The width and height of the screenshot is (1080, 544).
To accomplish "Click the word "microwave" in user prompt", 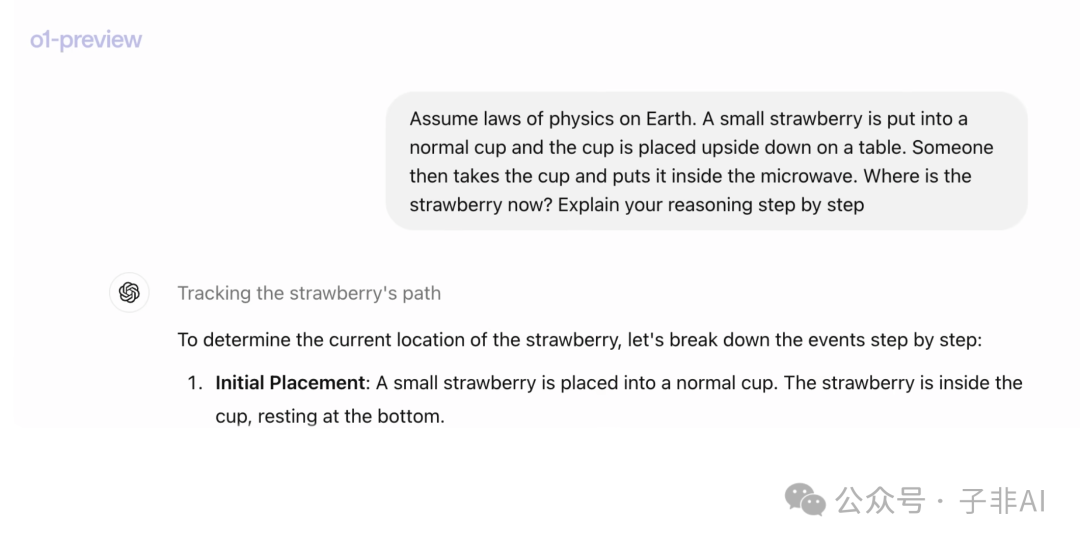I will 808,176.
